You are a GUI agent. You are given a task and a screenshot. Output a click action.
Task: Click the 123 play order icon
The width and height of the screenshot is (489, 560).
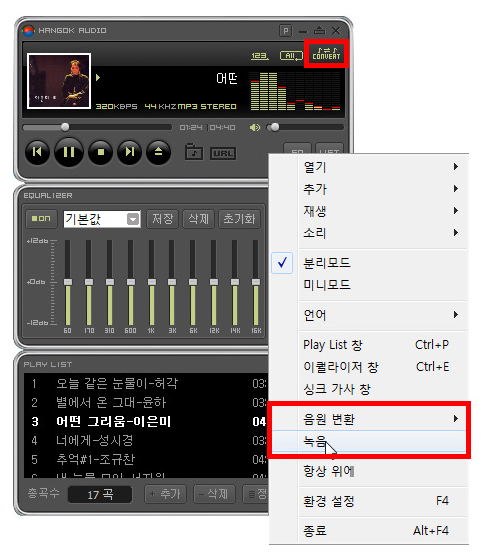(x=260, y=56)
